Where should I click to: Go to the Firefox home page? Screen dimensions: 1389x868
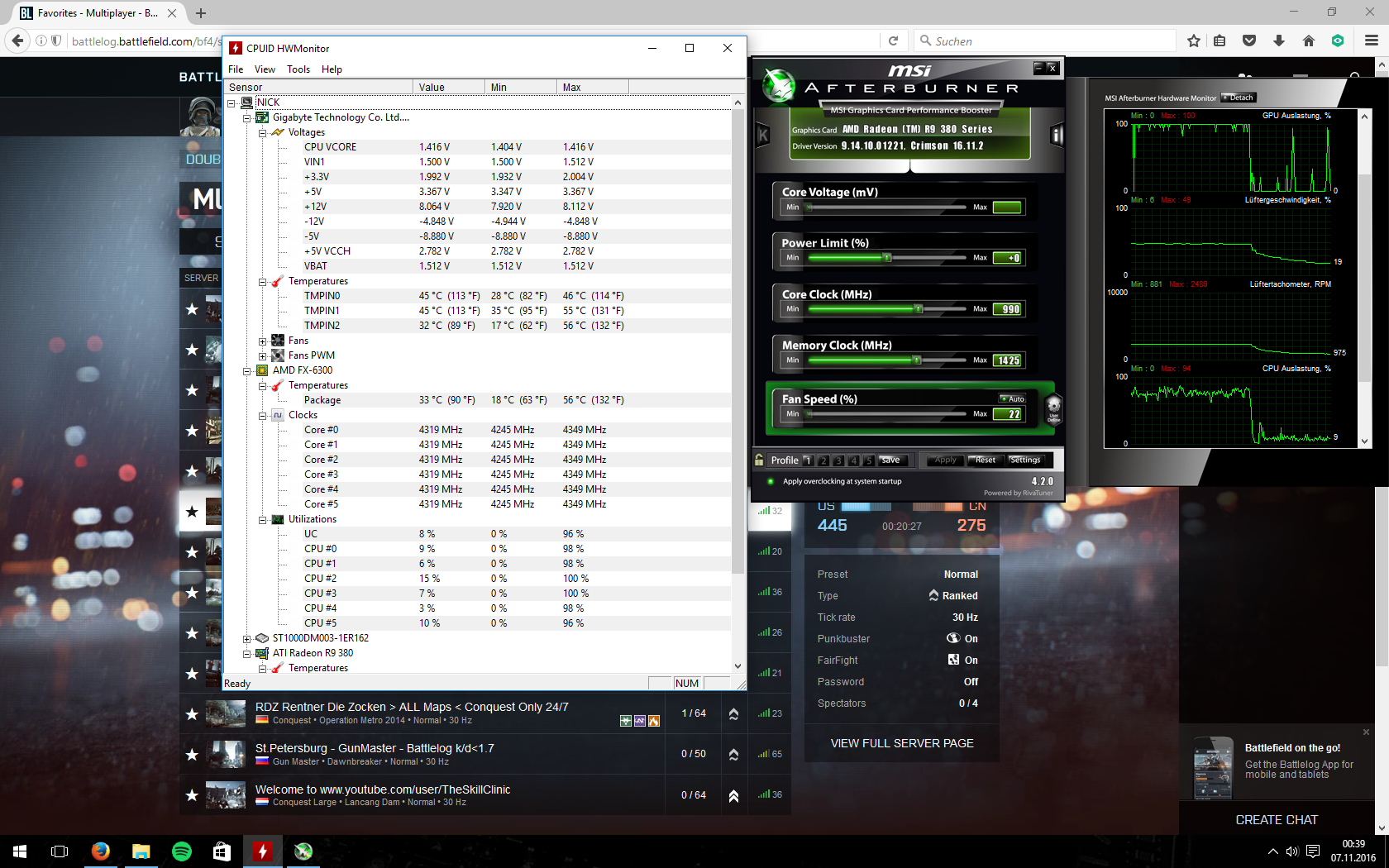1308,41
